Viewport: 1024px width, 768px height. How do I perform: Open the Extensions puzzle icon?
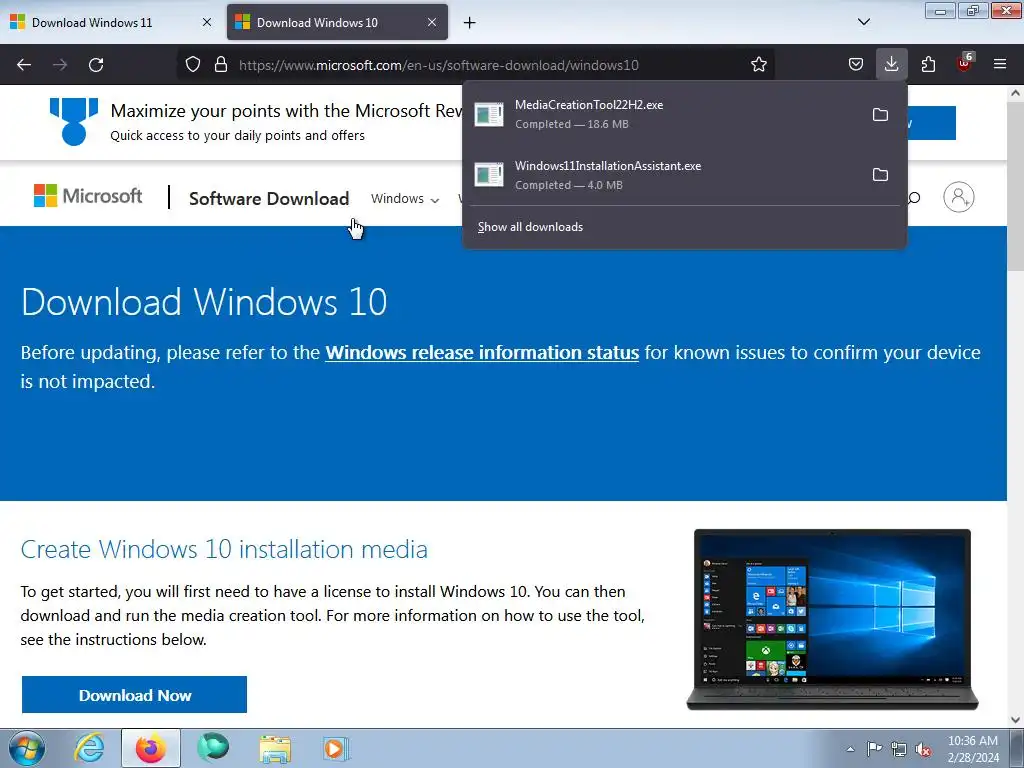pyautogui.click(x=928, y=65)
